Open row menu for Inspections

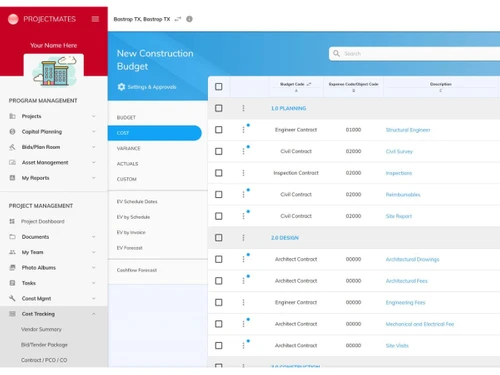click(243, 173)
